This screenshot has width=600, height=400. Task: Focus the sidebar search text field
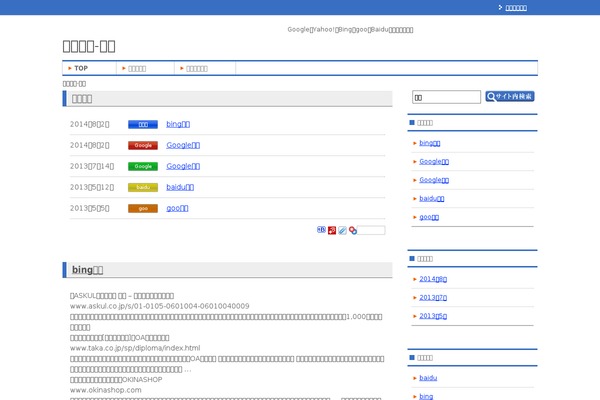point(446,97)
